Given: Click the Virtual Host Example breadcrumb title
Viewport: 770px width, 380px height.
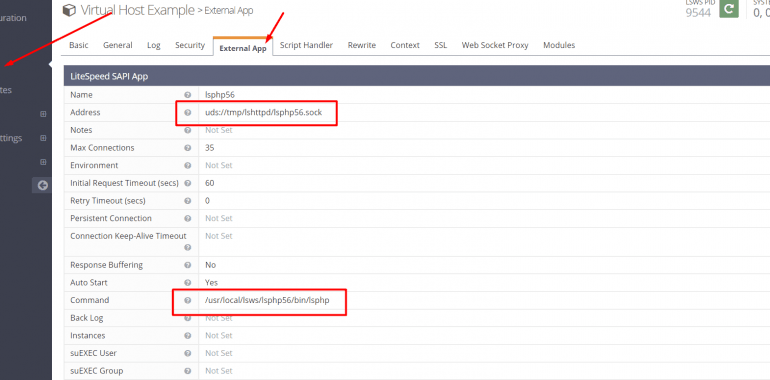Looking at the screenshot, I should click(x=138, y=10).
